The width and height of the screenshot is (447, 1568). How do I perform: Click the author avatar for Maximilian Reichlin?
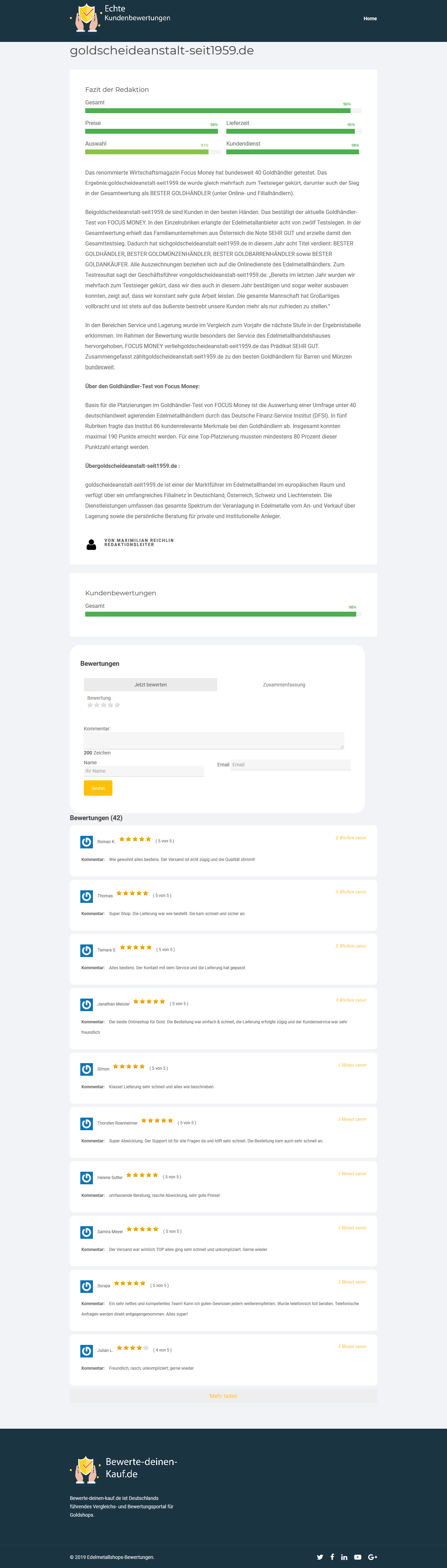[91, 545]
